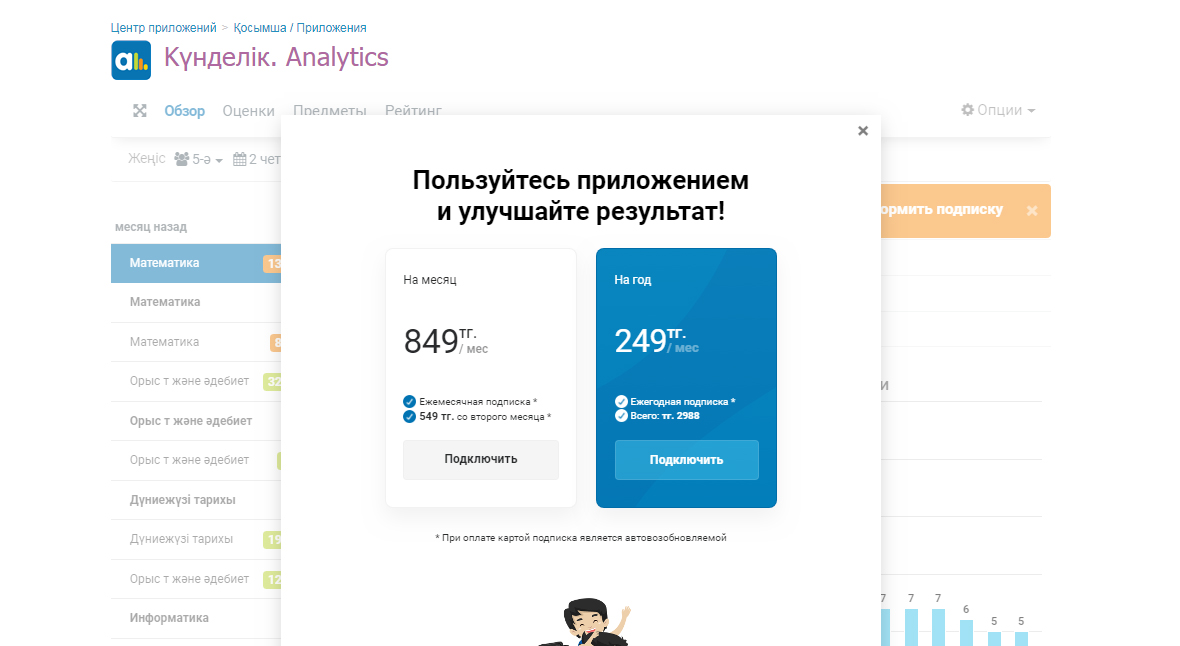
Task: Click the Жеңіс student name
Action: [146, 158]
